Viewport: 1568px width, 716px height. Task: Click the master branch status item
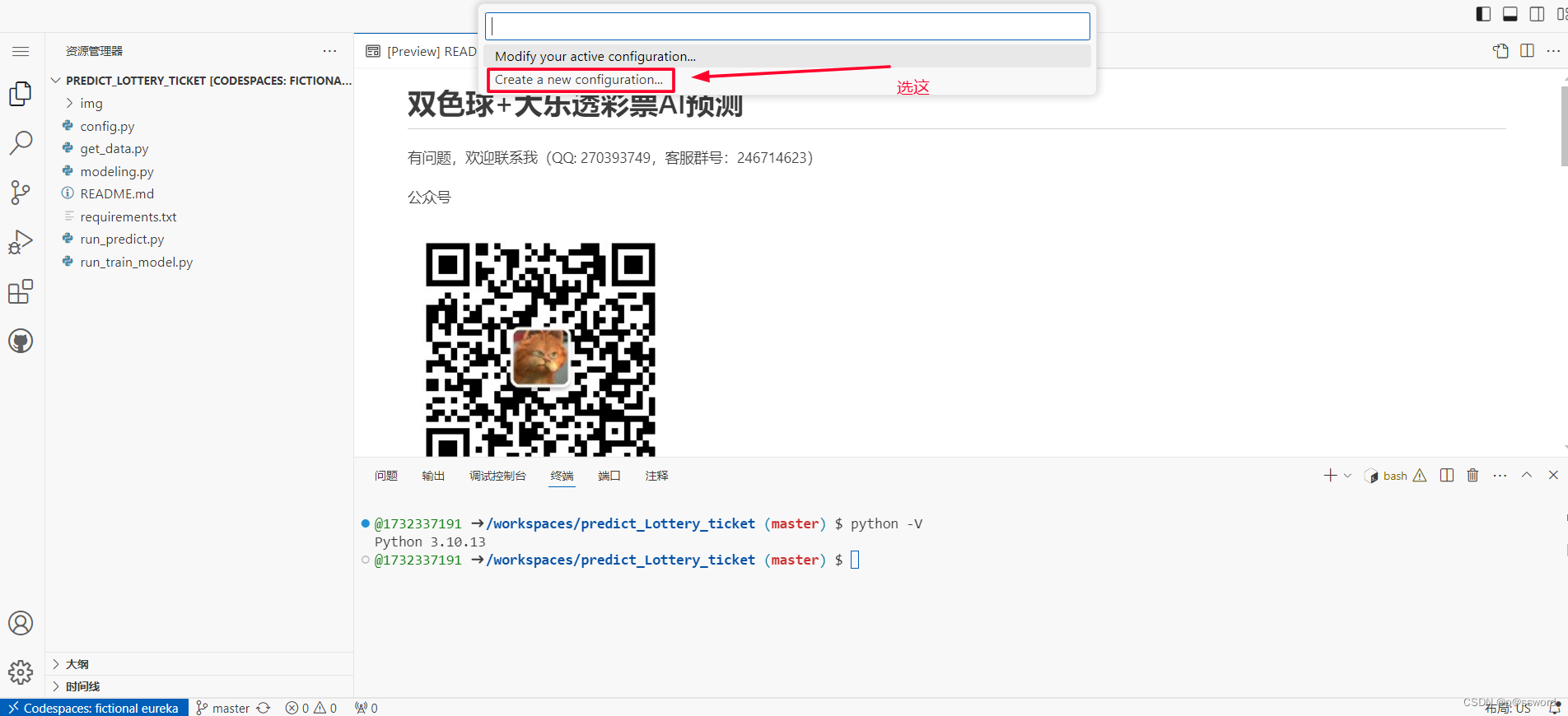coord(223,708)
